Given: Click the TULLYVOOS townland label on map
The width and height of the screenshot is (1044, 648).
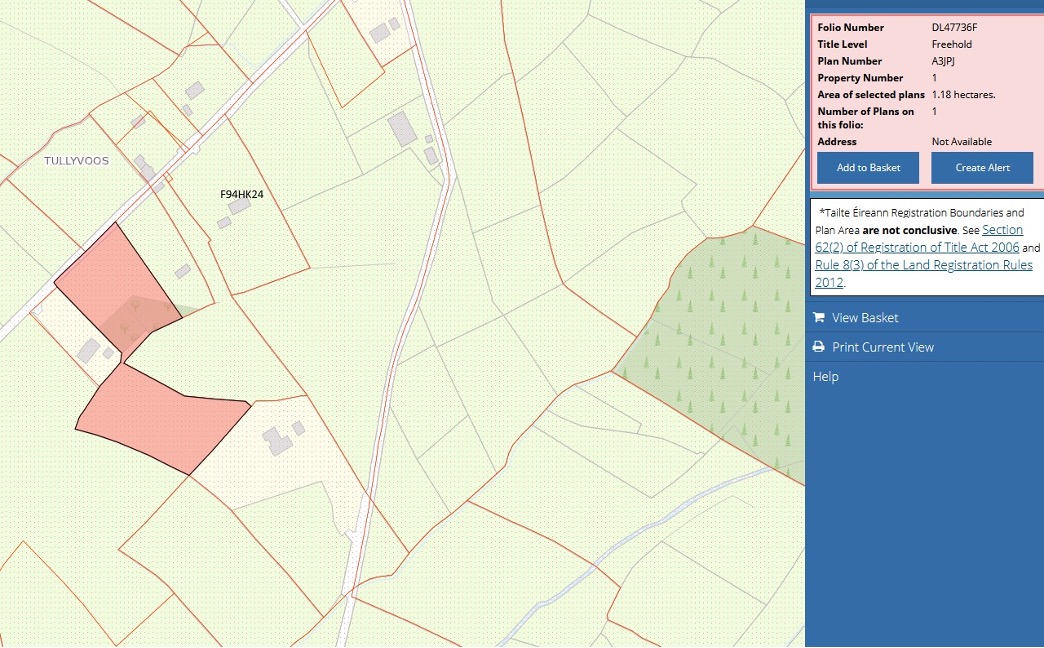Looking at the screenshot, I should pos(77,161).
